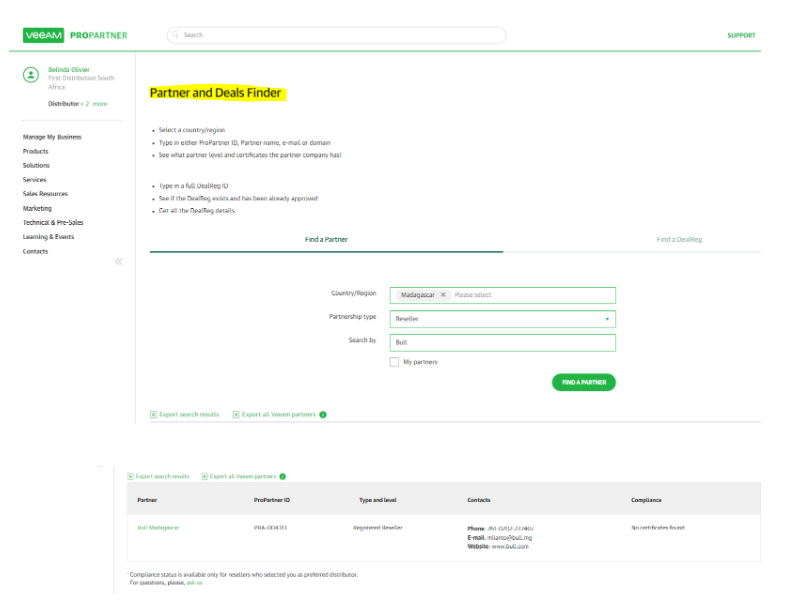Click the Type and level column header
The image size is (789, 601).
click(378, 500)
